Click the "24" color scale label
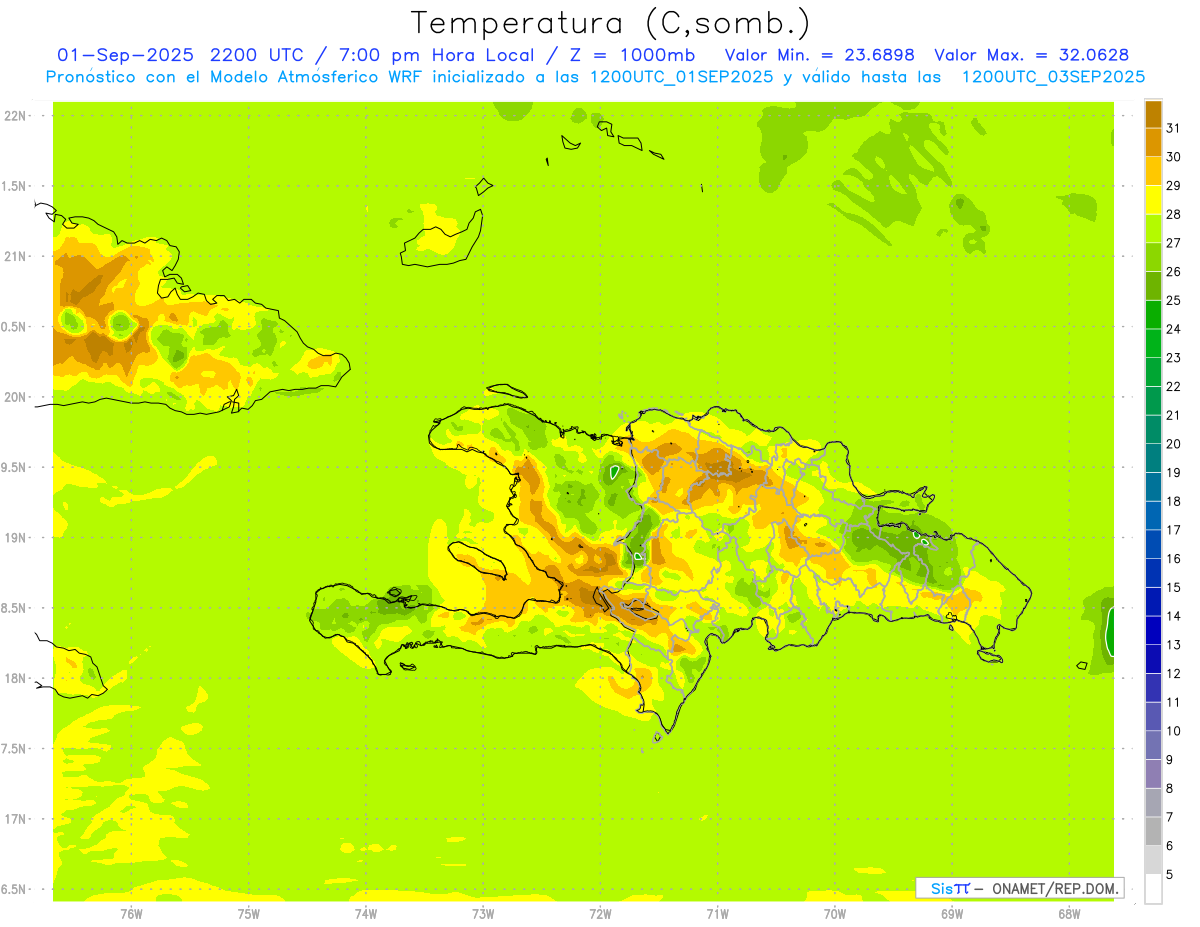Image resolution: width=1200 pixels, height=927 pixels. (1173, 329)
